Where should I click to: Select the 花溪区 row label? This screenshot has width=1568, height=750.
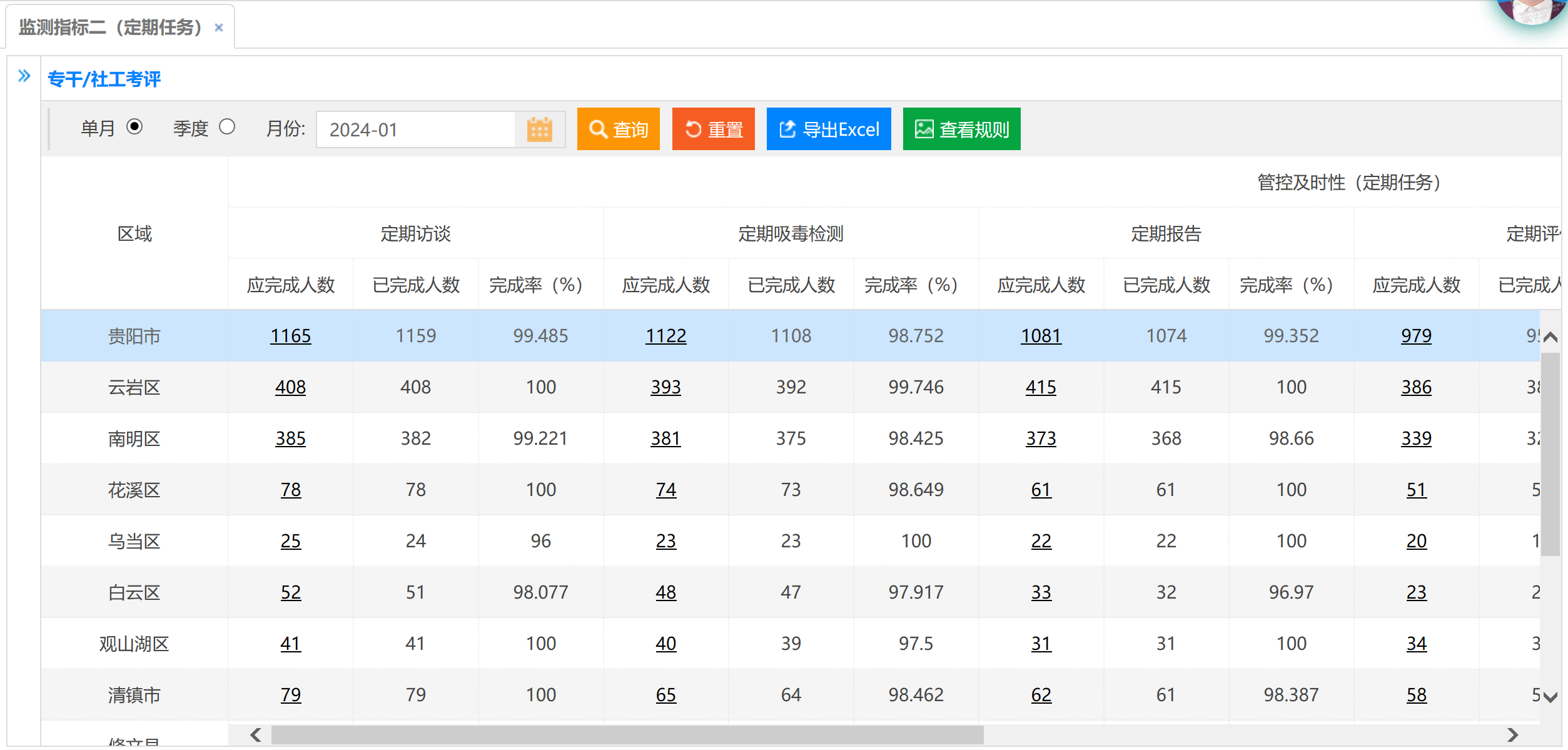[134, 490]
